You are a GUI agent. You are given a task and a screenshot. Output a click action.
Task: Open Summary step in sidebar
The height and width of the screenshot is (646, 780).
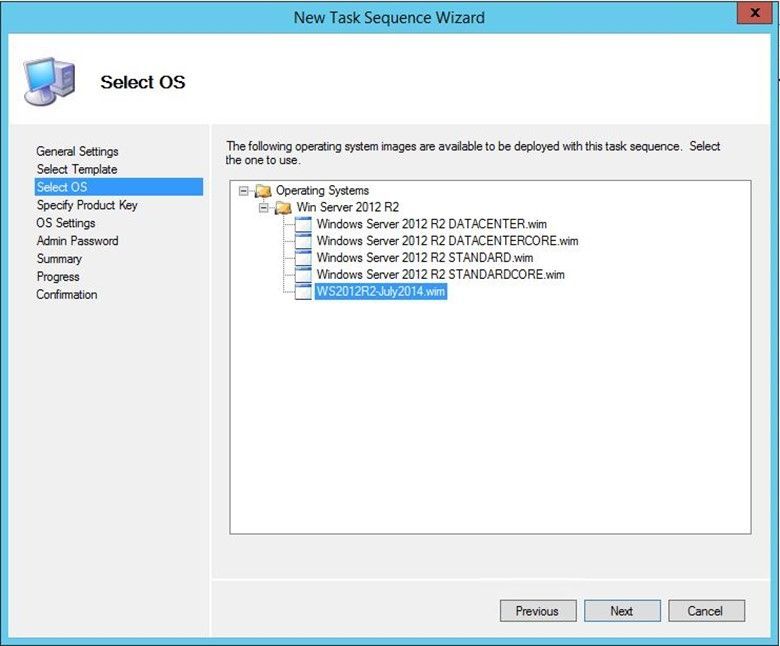pos(59,259)
